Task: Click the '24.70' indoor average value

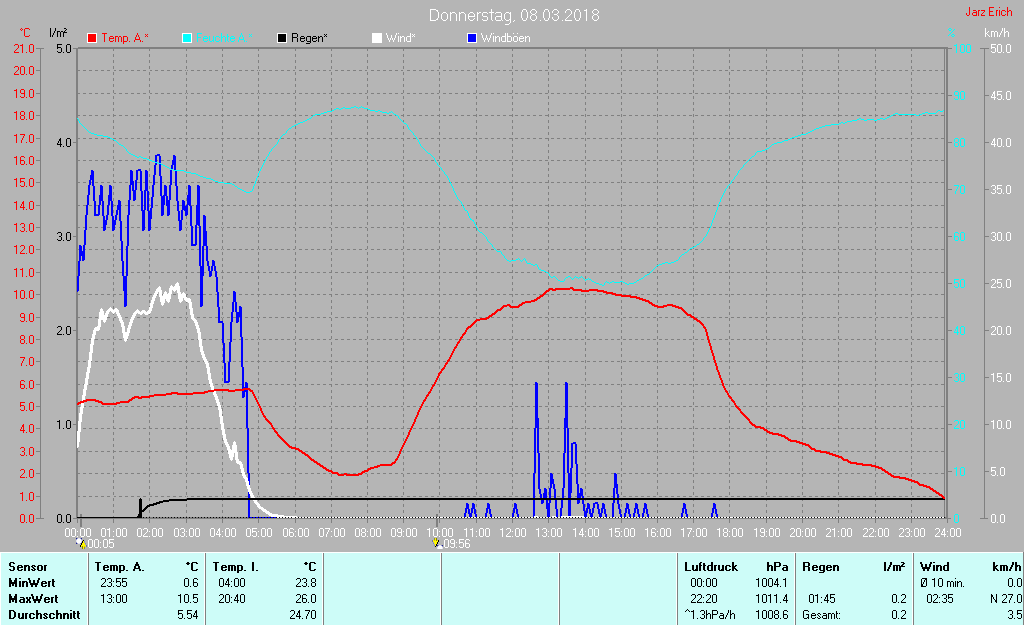Action: 302,615
